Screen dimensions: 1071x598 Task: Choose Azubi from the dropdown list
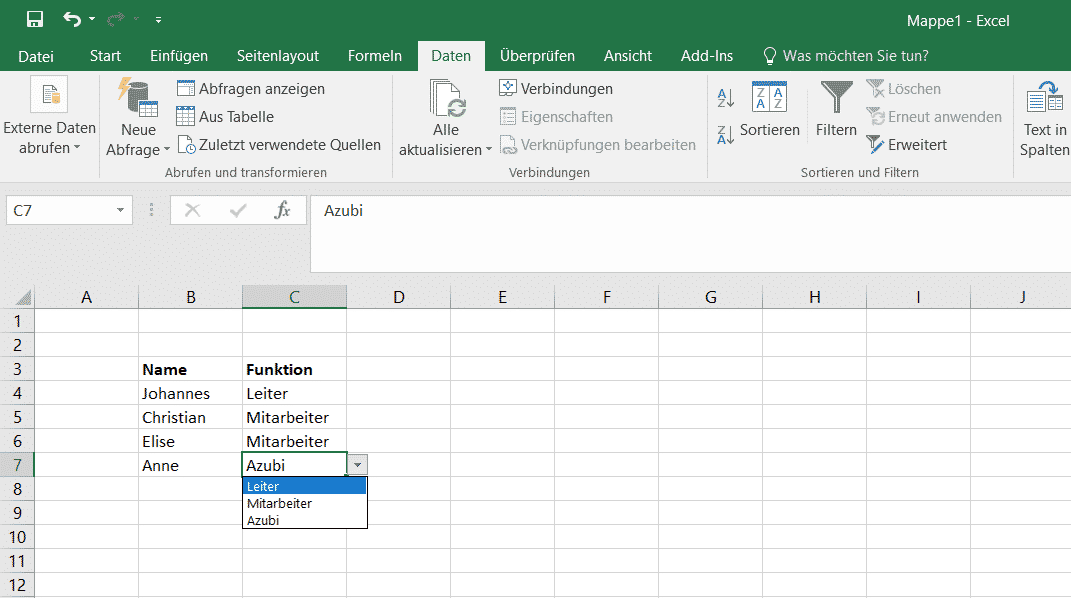[x=305, y=520]
